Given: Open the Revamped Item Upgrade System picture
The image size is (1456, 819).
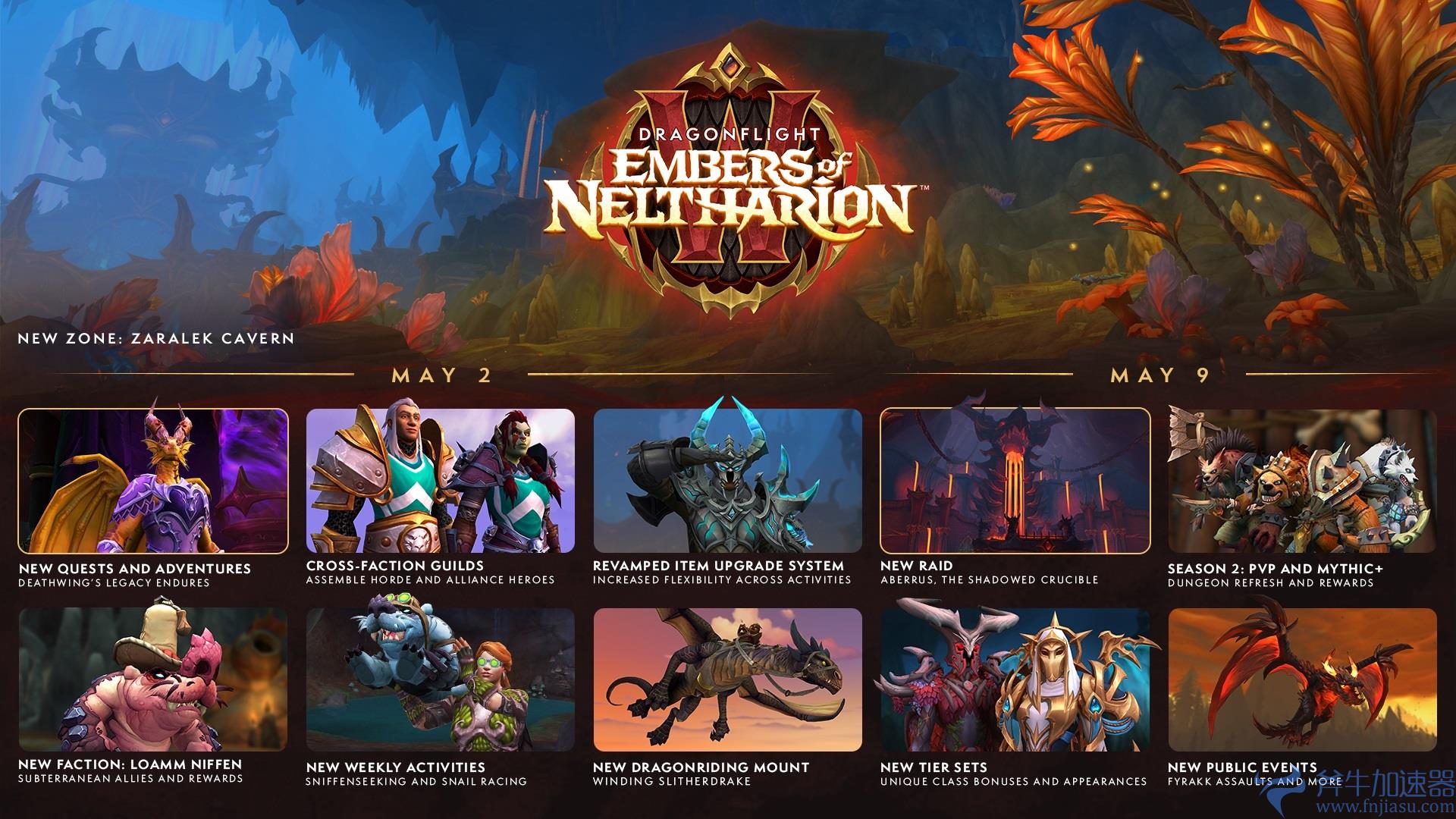Looking at the screenshot, I should 728,481.
